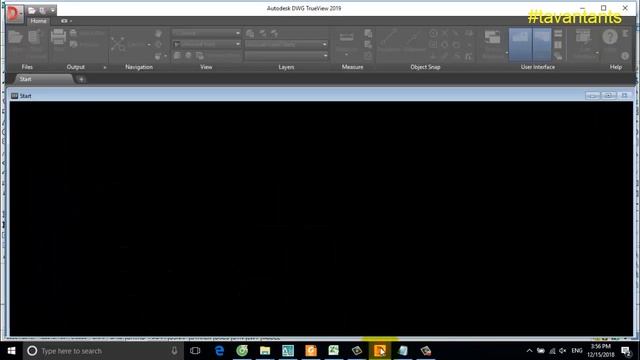Screen dimensions: 640x360
Task: Click large Open folder icon in Files panel
Action: [x=15, y=37]
